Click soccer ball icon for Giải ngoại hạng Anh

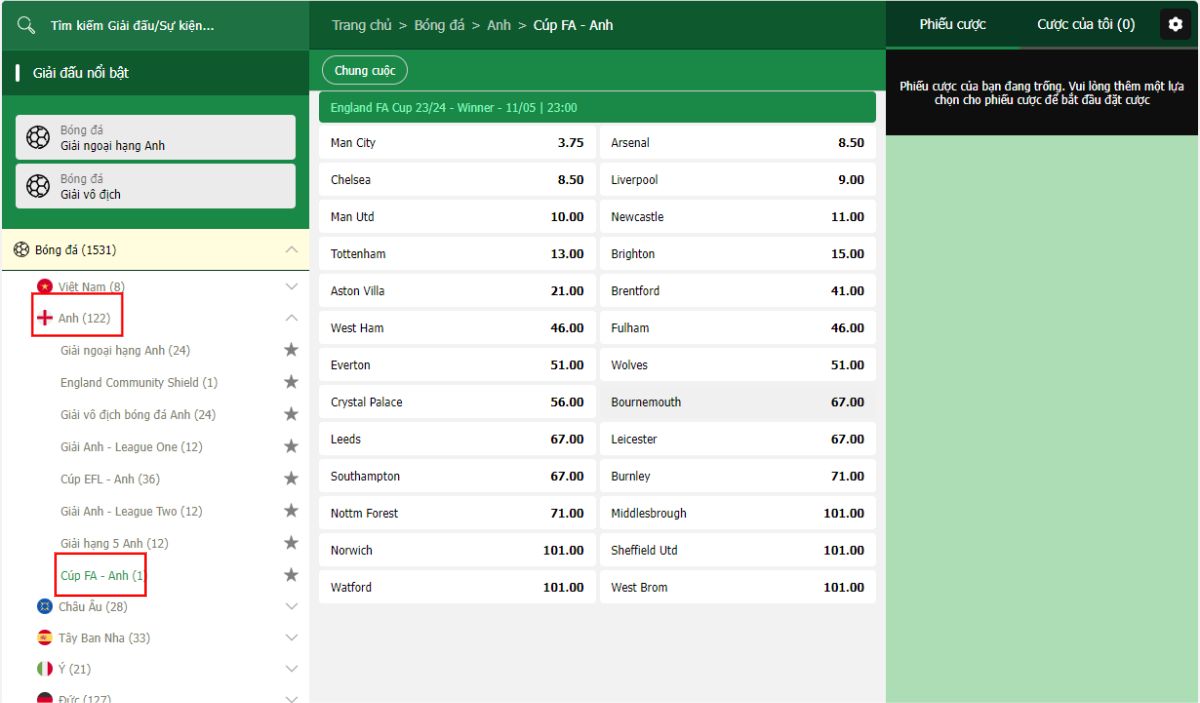point(38,137)
